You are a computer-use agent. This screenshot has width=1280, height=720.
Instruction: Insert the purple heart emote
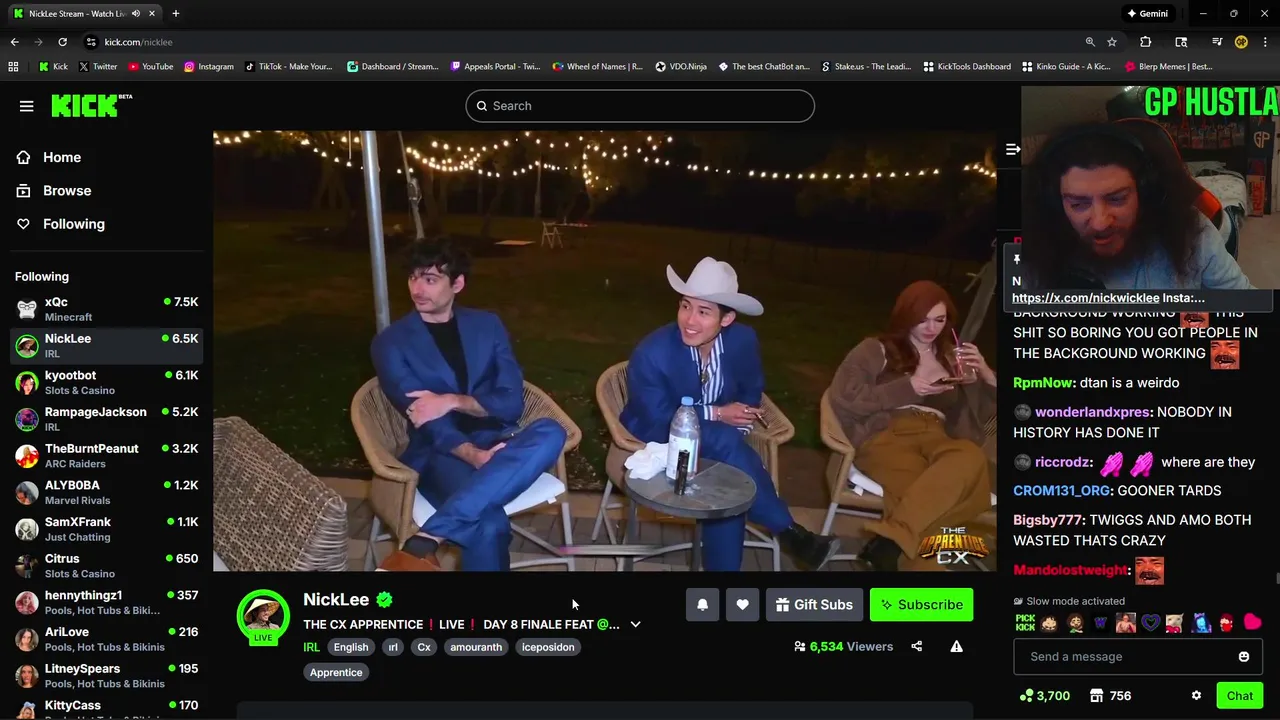[x=1151, y=623]
